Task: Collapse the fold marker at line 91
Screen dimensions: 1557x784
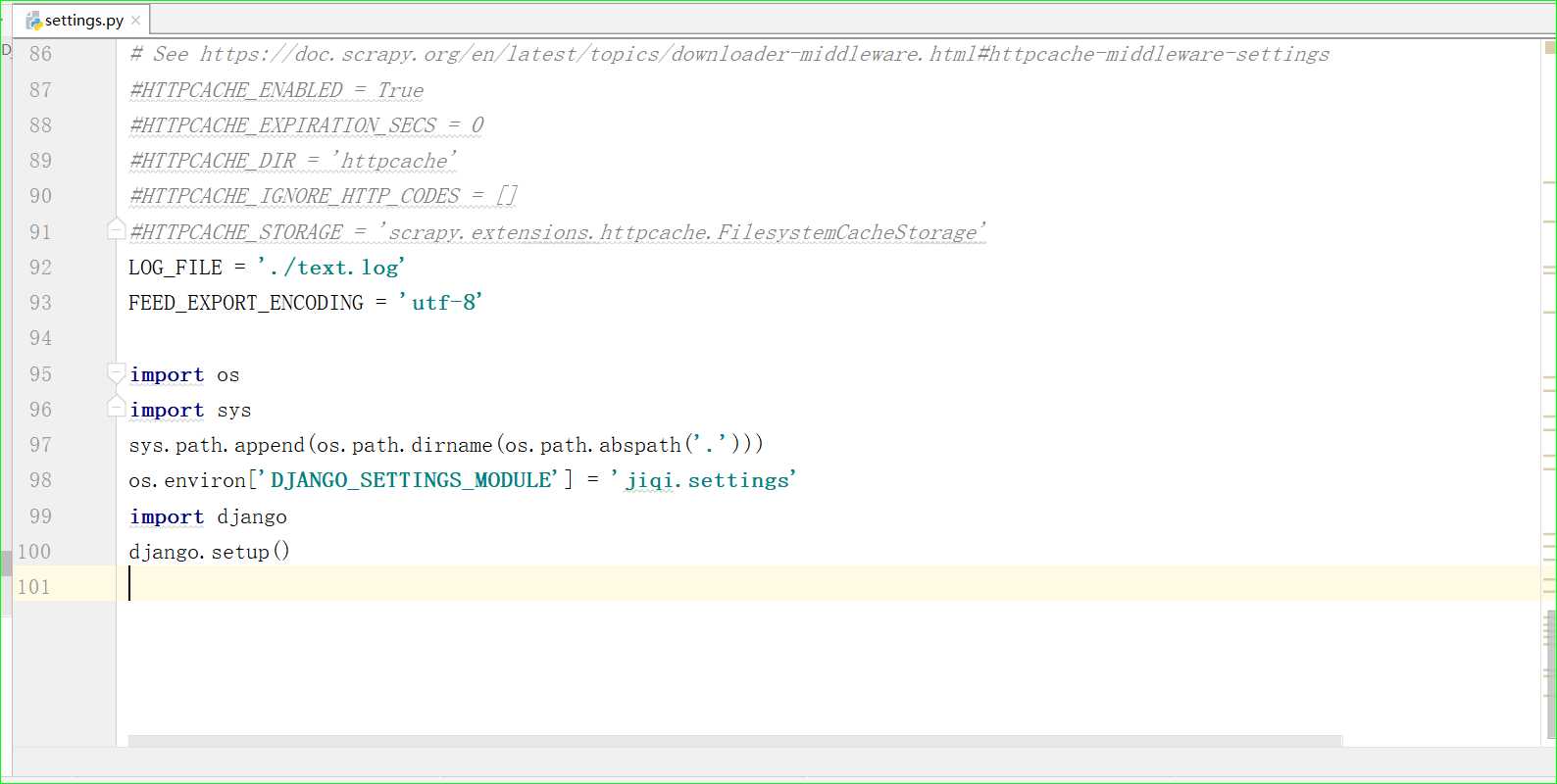Action: (x=116, y=229)
